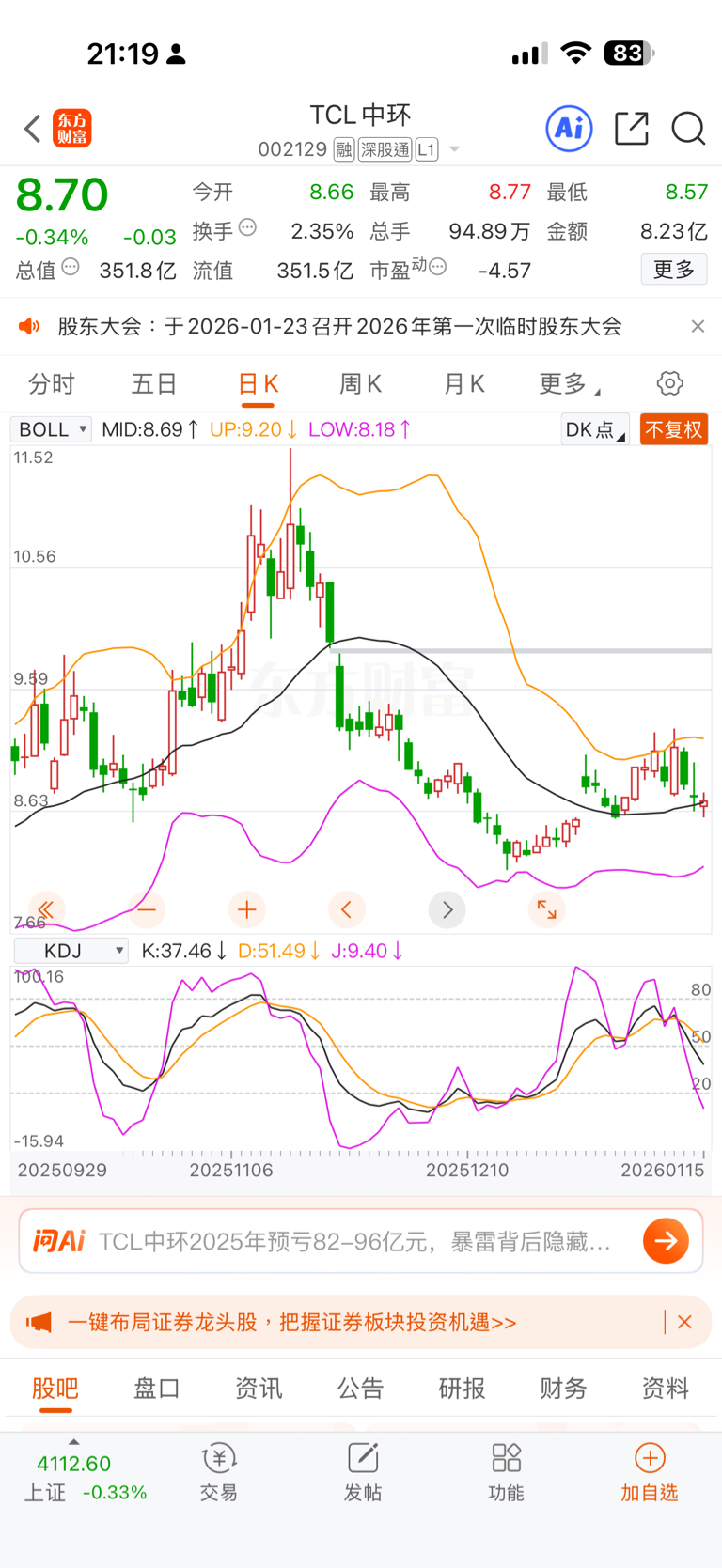This screenshot has height=1568, width=722.
Task: Open the search magnifier icon
Action: tap(688, 129)
